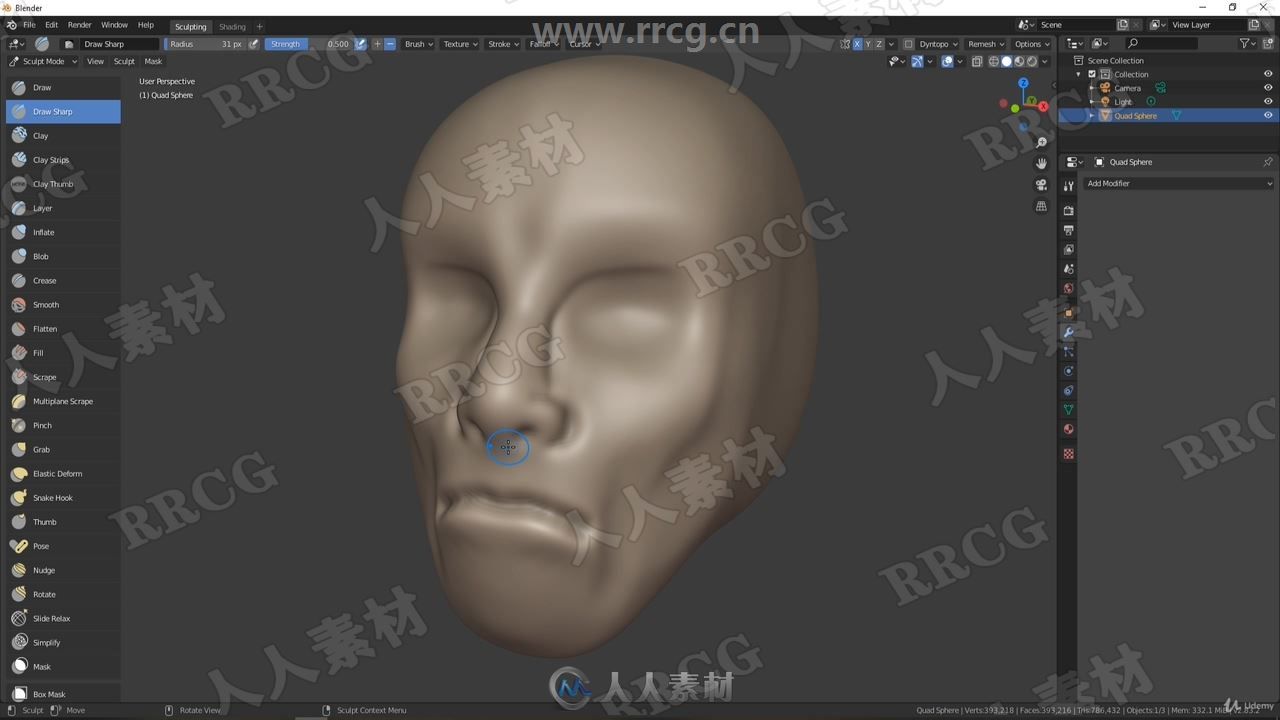The width and height of the screenshot is (1280, 720).
Task: Open the Sculpt Mode selector dropdown
Action: [x=43, y=61]
